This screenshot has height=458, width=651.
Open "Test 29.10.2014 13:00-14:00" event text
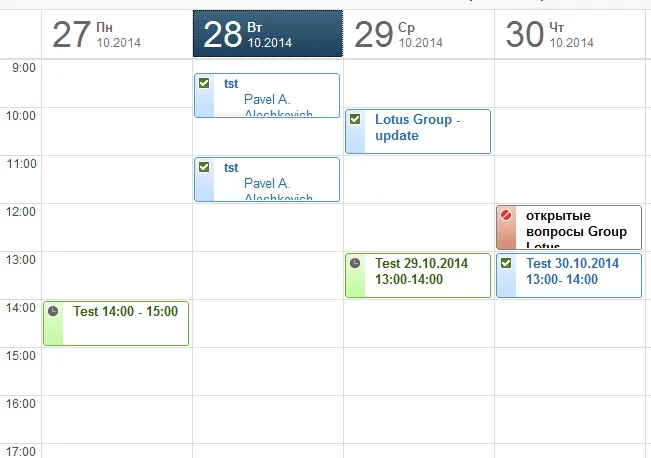click(421, 271)
